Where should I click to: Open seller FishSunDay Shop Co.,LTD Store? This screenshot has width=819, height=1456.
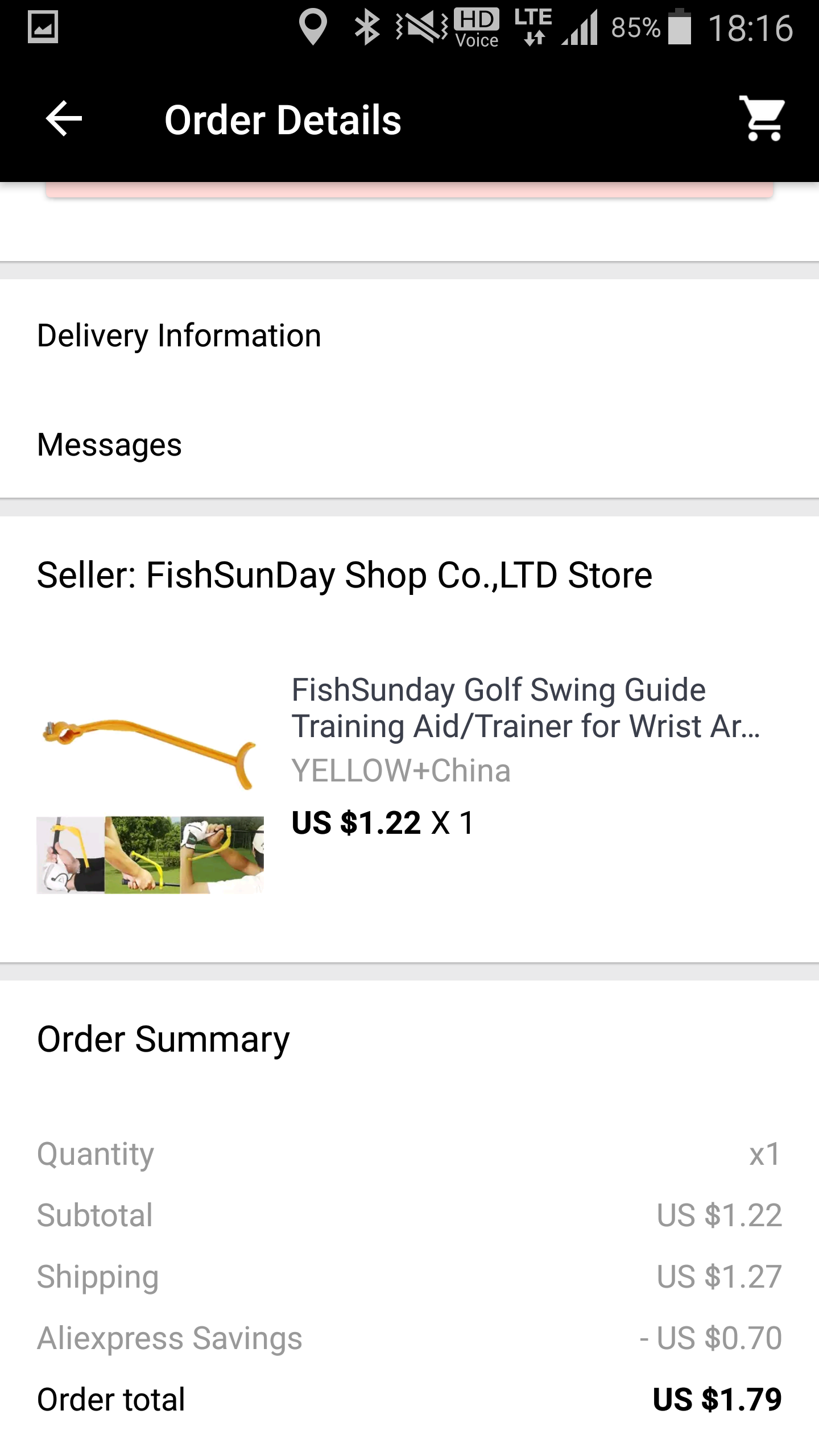tap(344, 575)
